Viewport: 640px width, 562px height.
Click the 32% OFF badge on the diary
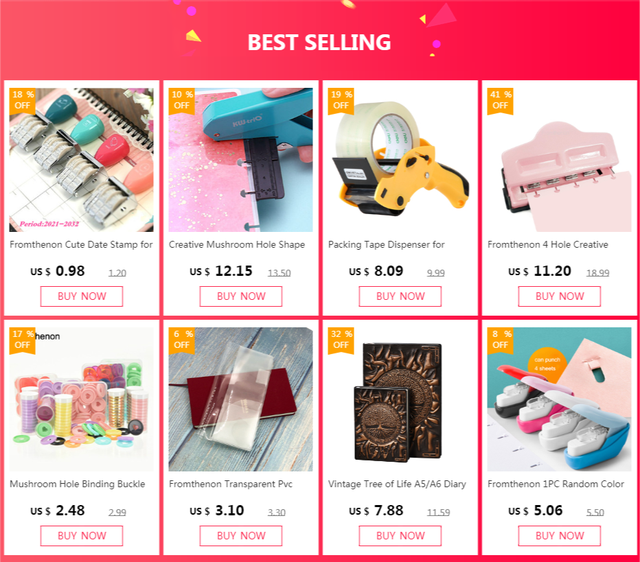pyautogui.click(x=341, y=340)
